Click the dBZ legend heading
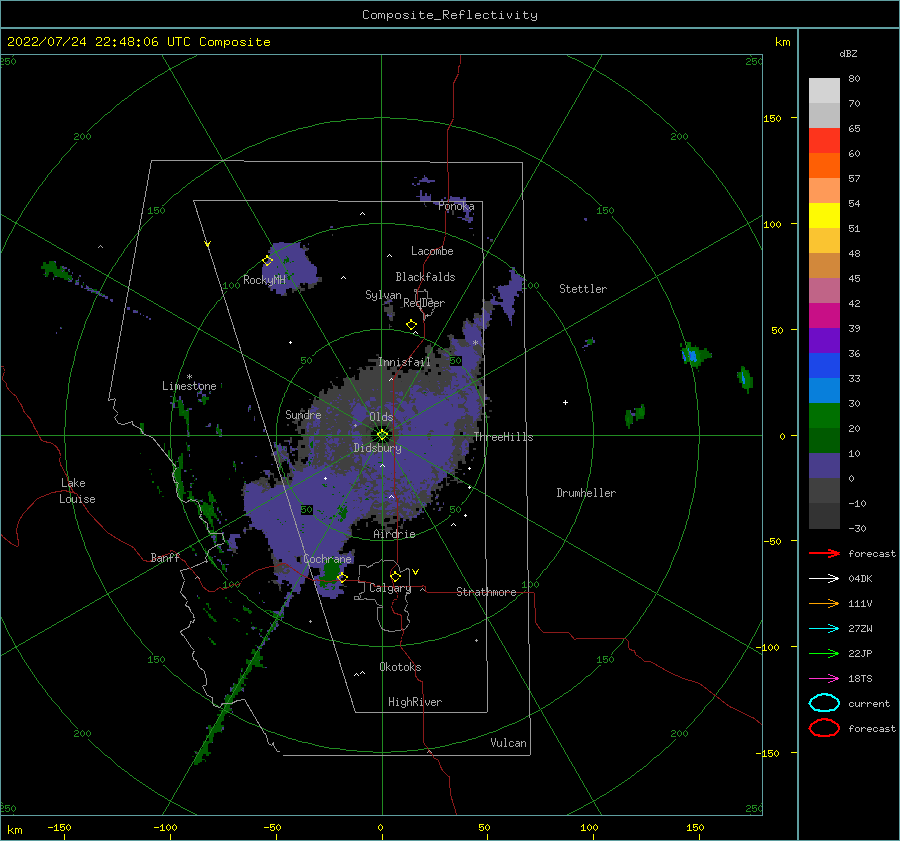The height and width of the screenshot is (841, 900). (x=848, y=53)
